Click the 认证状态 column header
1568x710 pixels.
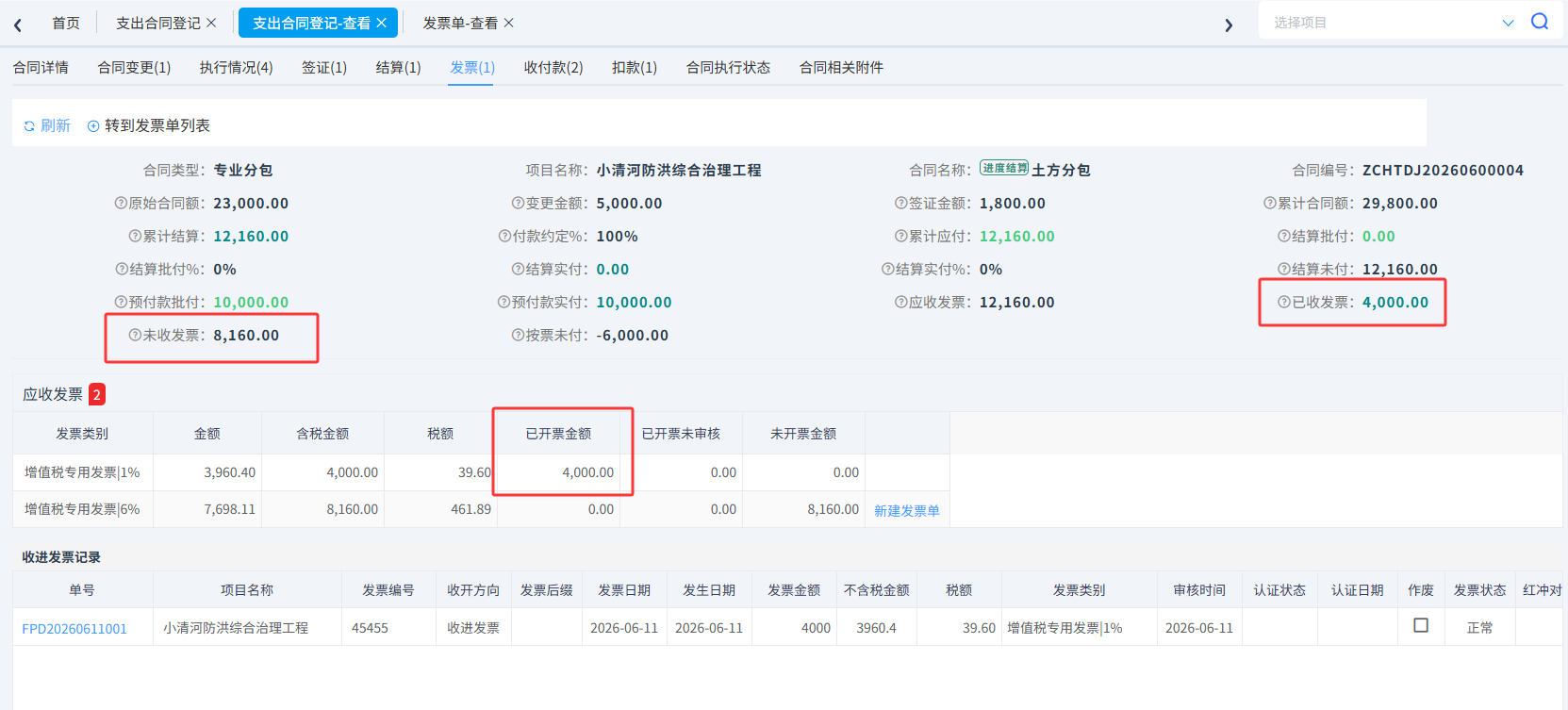1279,590
